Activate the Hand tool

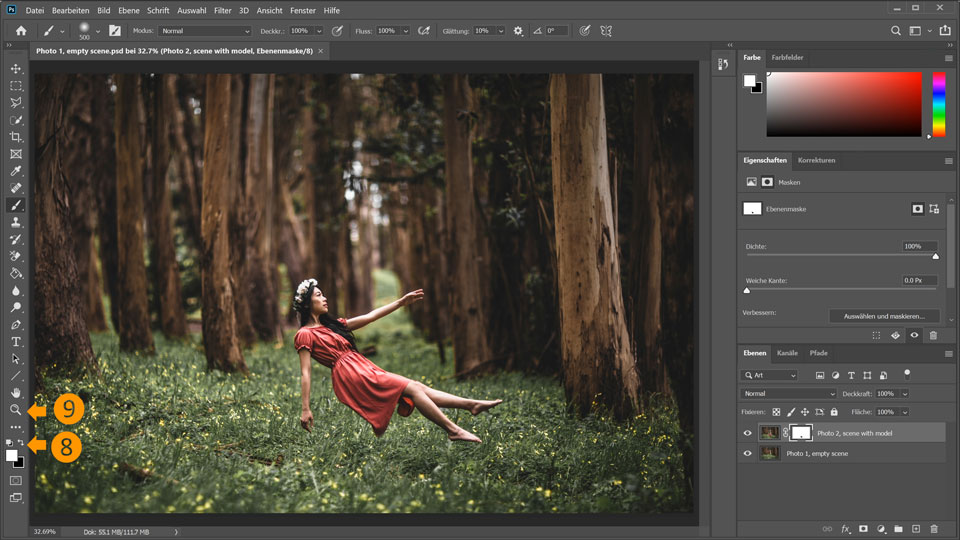tap(16, 393)
